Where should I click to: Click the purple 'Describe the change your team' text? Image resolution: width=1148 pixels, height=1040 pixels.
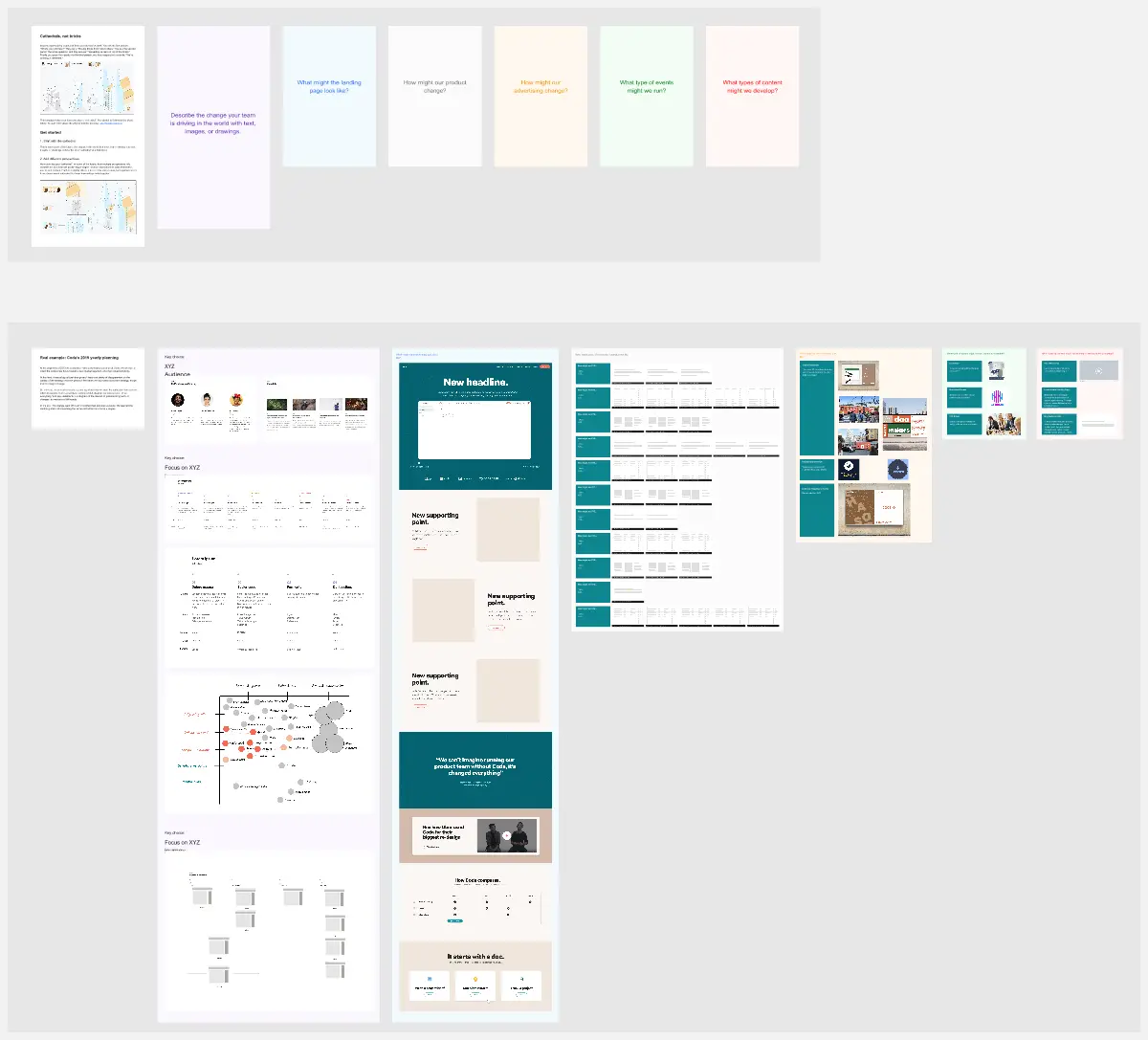click(x=213, y=122)
